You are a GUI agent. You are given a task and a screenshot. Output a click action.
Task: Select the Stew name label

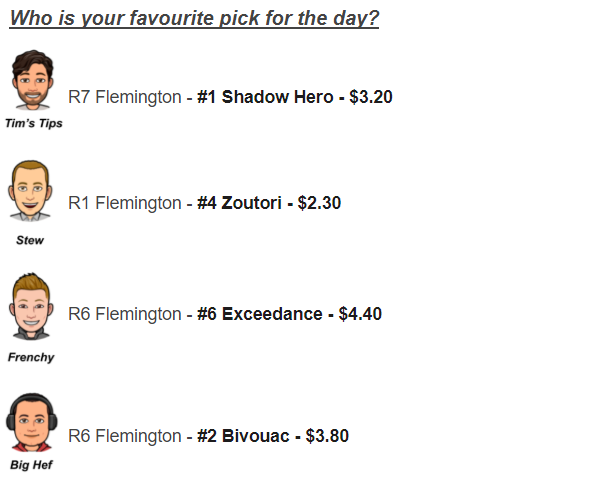pyautogui.click(x=30, y=240)
